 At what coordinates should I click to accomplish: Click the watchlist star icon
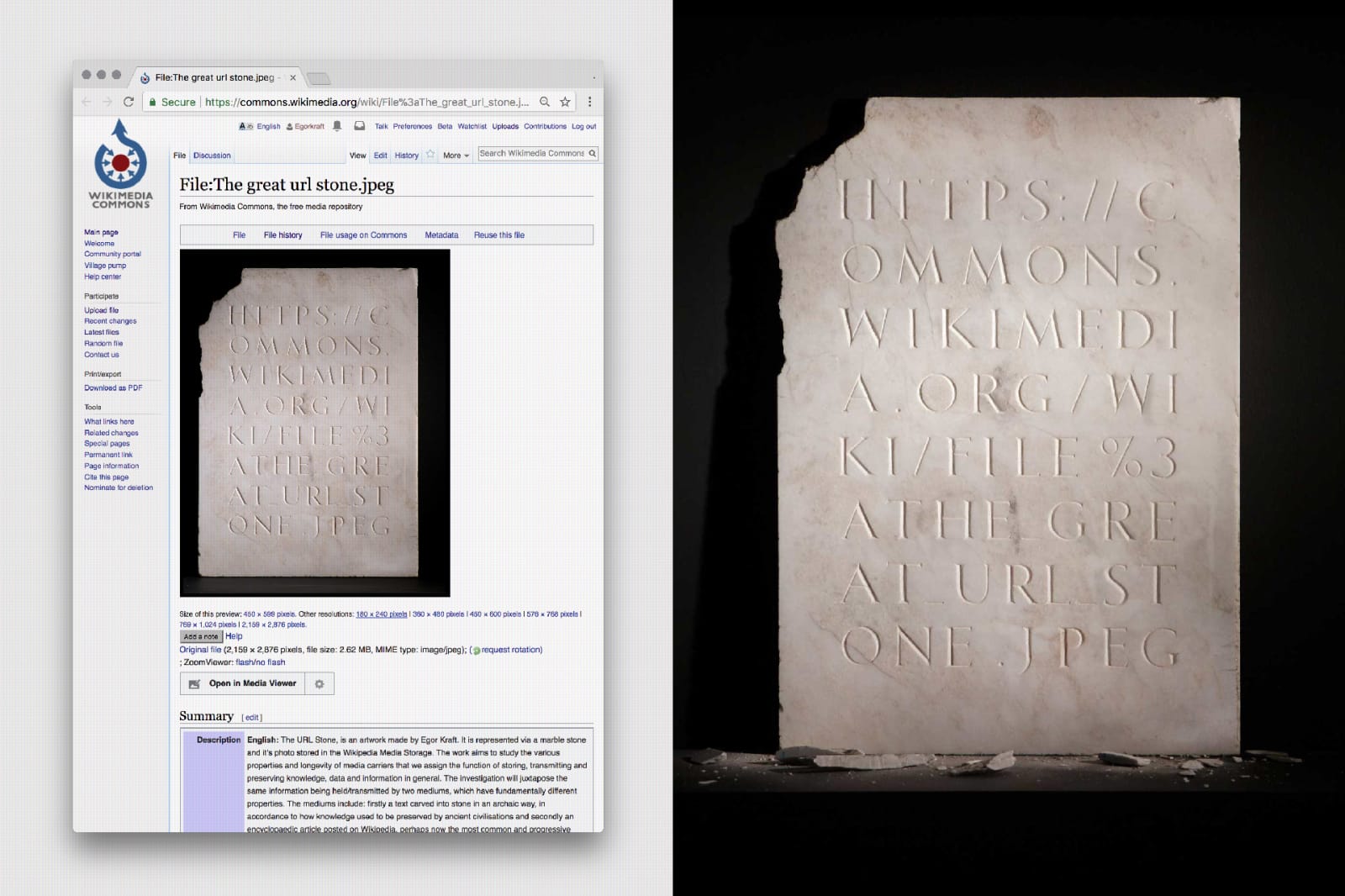(430, 155)
